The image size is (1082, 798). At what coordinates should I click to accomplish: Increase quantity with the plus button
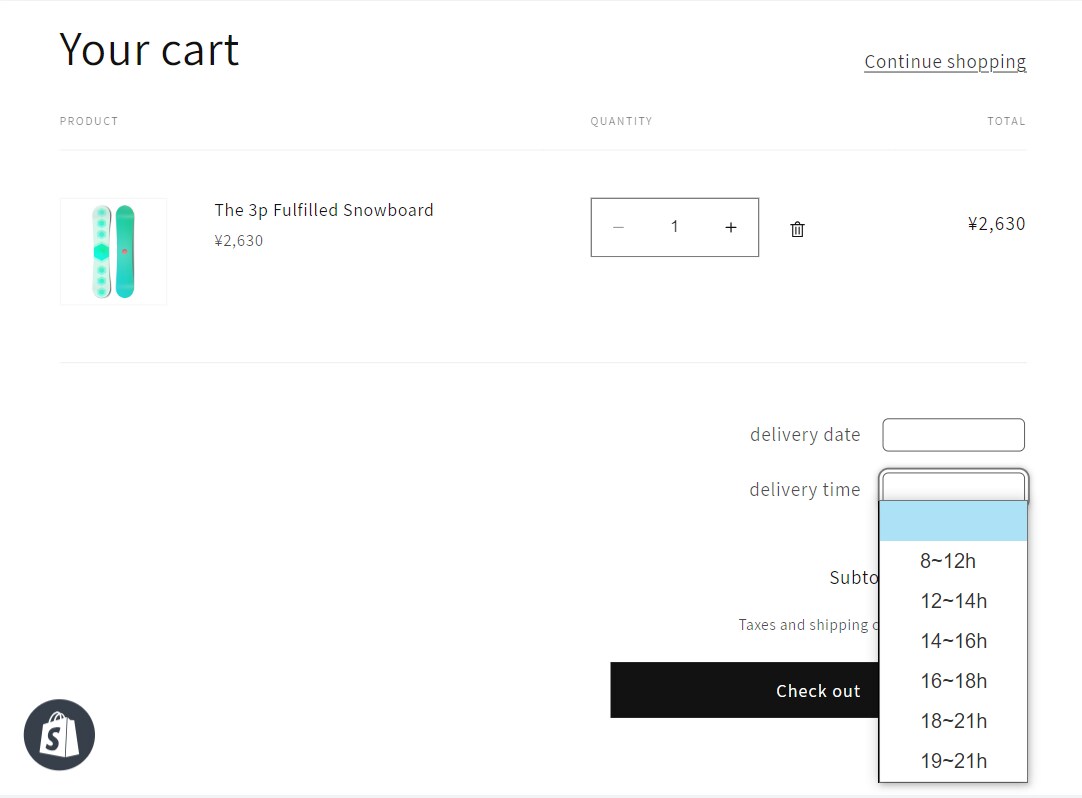point(731,227)
